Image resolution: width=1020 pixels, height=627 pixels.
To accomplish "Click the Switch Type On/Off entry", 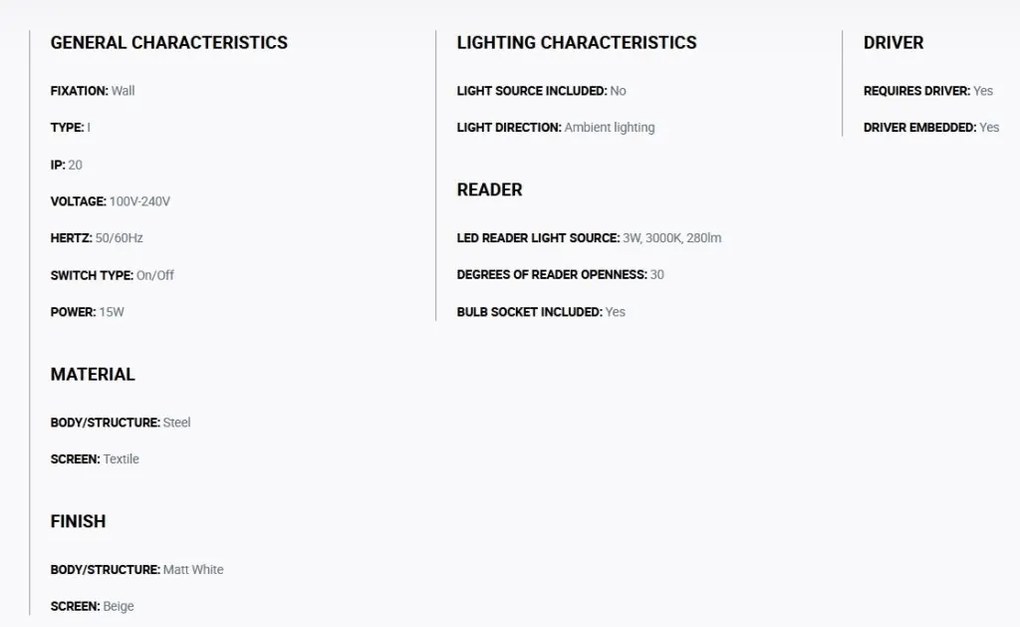I will pyautogui.click(x=112, y=276).
